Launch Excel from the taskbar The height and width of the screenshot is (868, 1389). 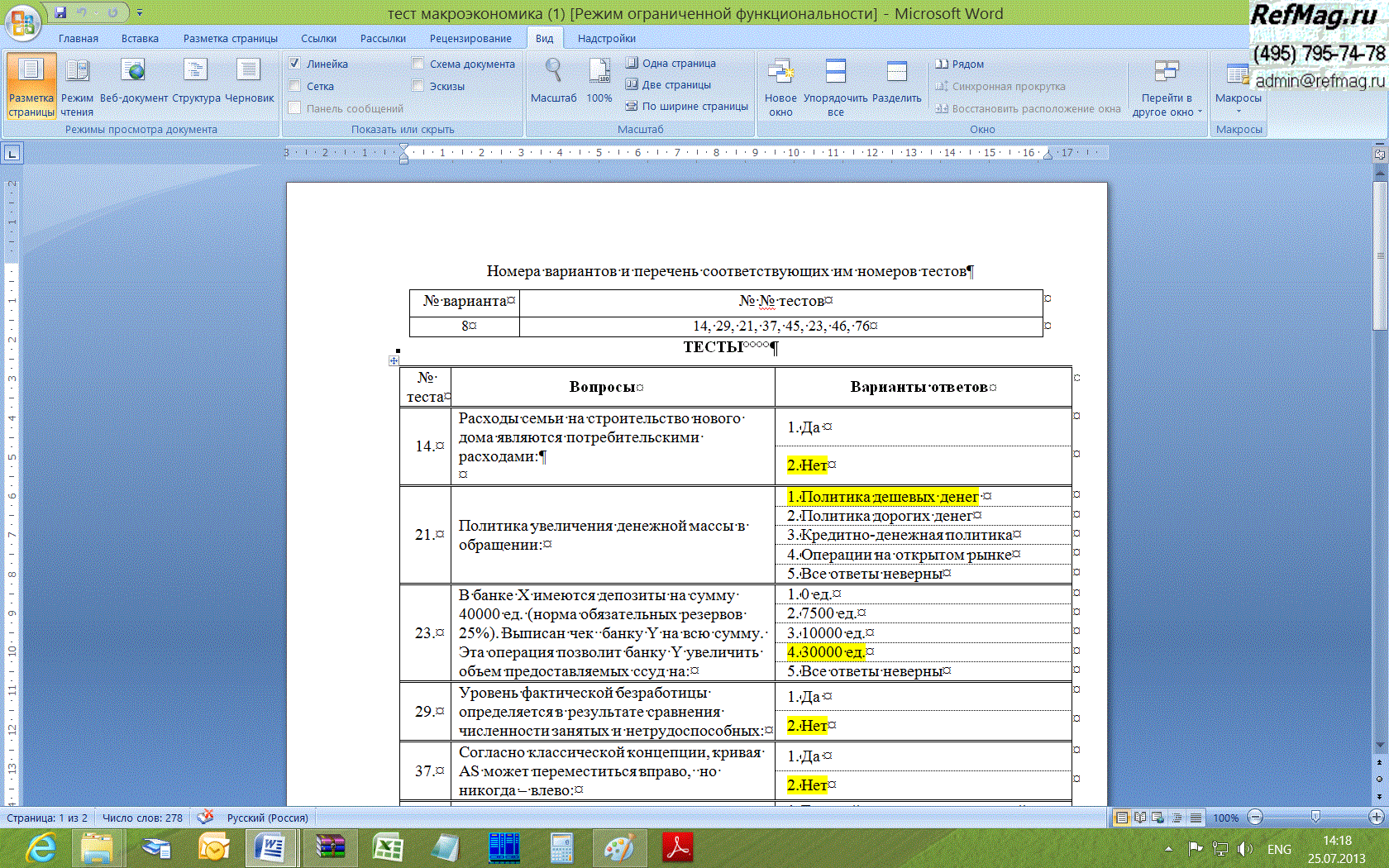[387, 848]
